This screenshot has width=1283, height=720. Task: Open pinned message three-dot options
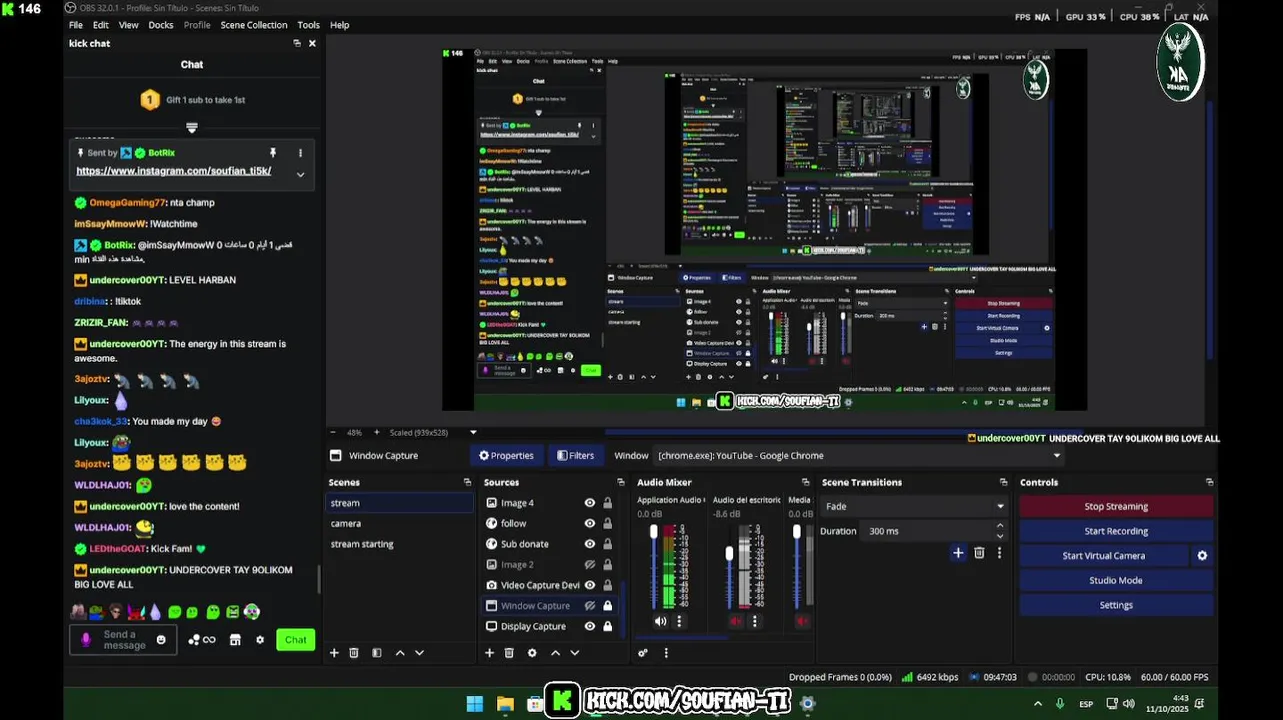[x=300, y=153]
